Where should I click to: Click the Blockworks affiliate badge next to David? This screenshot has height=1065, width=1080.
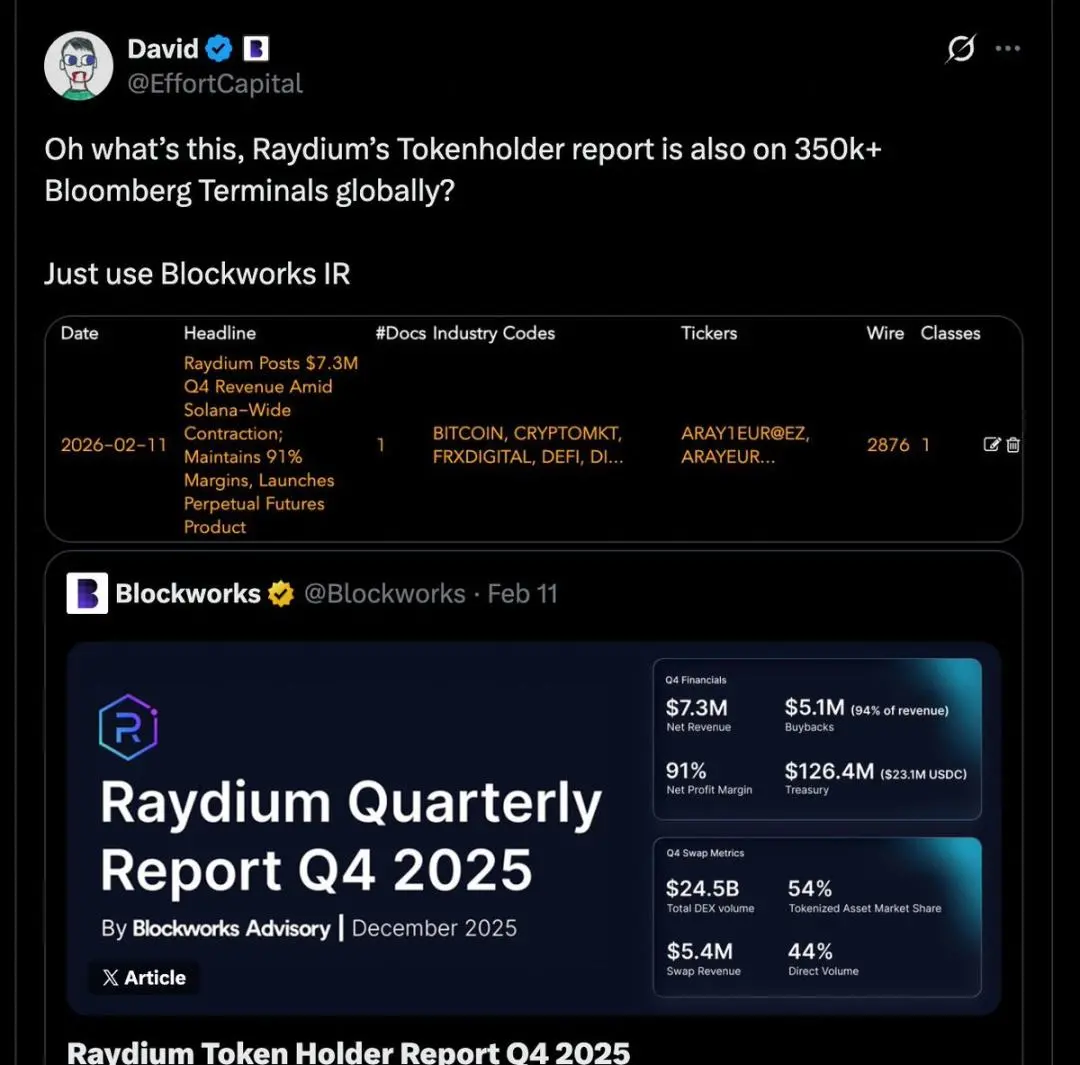tap(256, 48)
